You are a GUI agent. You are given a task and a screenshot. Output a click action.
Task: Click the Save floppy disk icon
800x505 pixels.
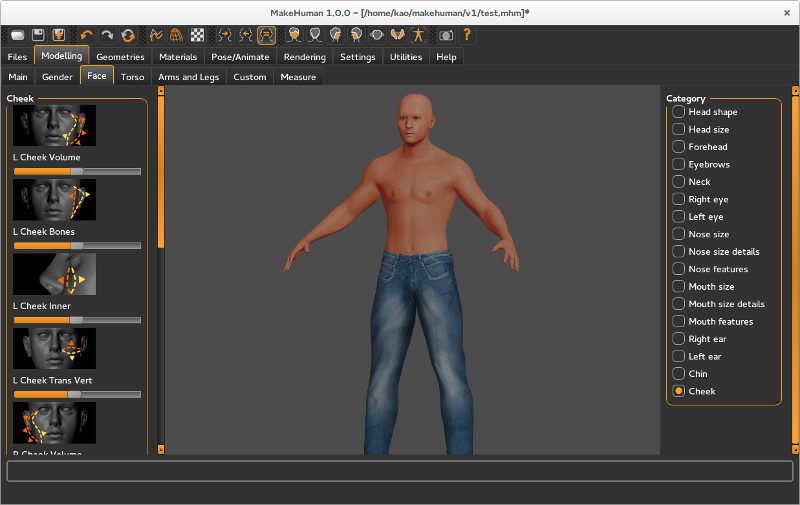click(x=38, y=35)
